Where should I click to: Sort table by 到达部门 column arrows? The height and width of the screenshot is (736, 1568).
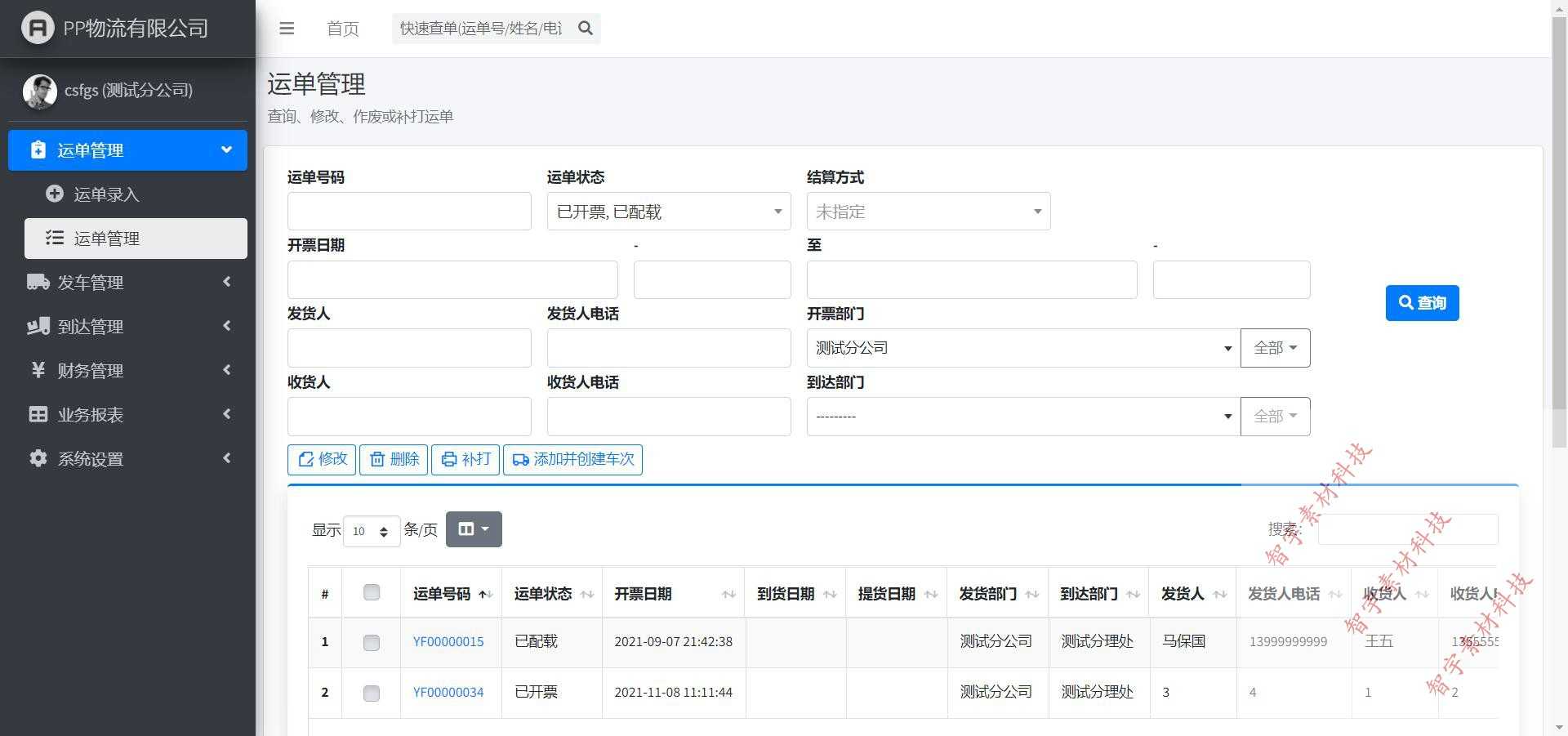click(1134, 594)
